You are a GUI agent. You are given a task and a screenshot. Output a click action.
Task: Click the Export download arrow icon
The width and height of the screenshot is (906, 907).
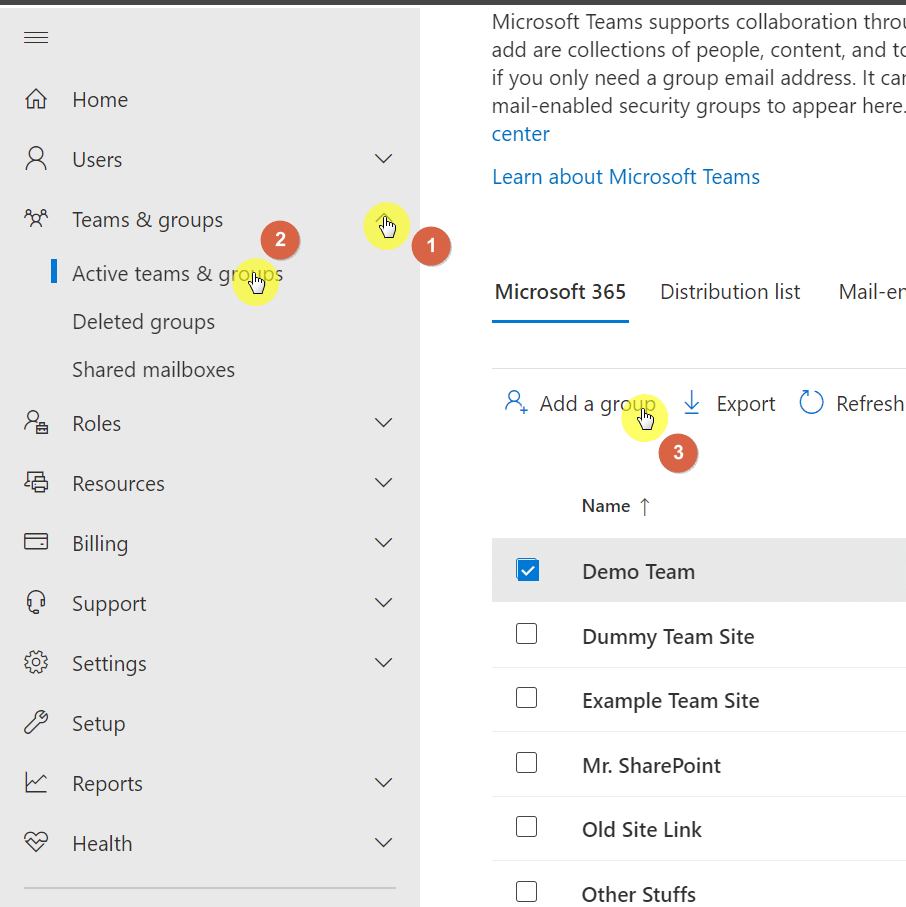[691, 403]
